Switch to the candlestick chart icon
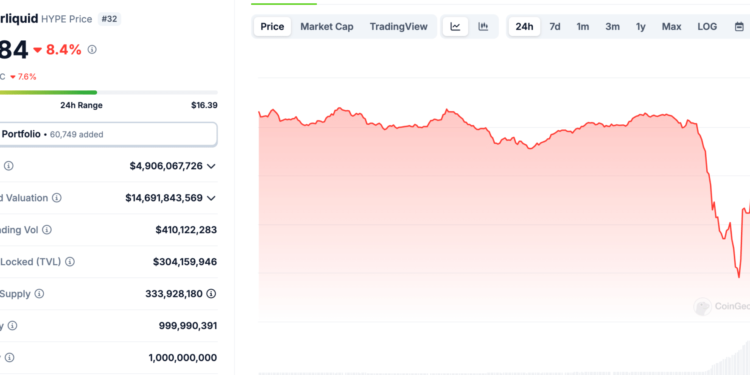The height and width of the screenshot is (375, 750). pos(483,27)
